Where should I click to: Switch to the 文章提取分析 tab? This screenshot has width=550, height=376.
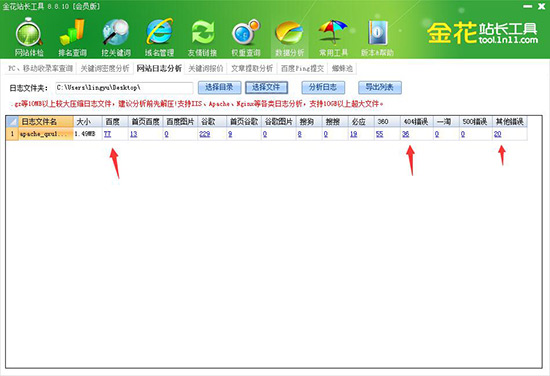pos(252,68)
